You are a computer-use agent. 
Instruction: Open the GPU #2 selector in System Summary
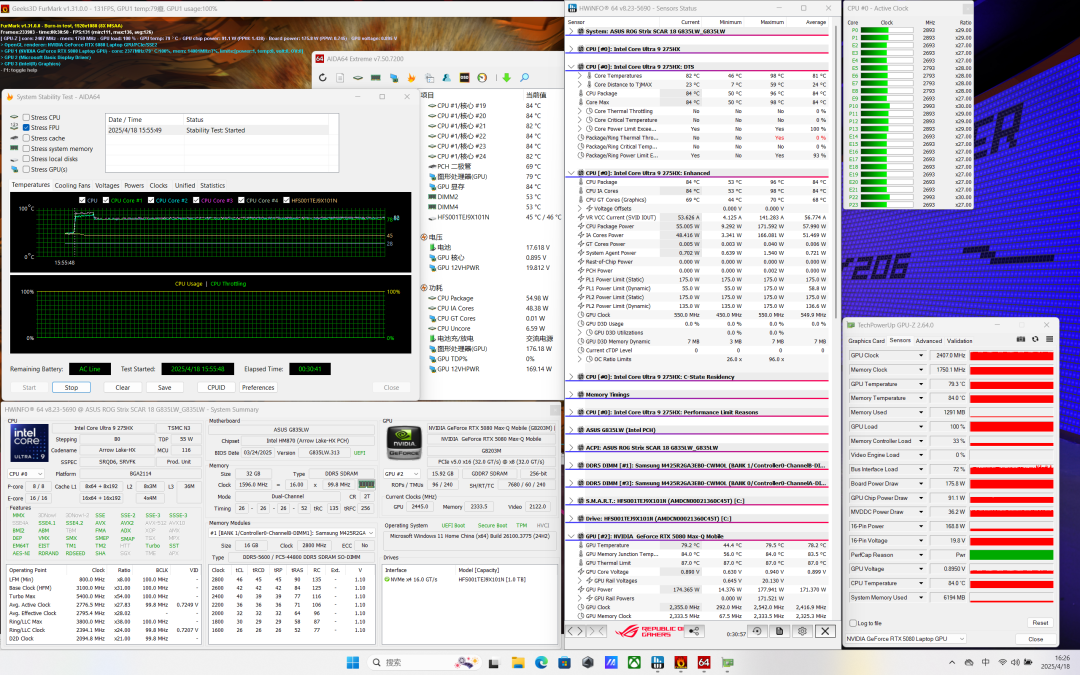(402, 474)
